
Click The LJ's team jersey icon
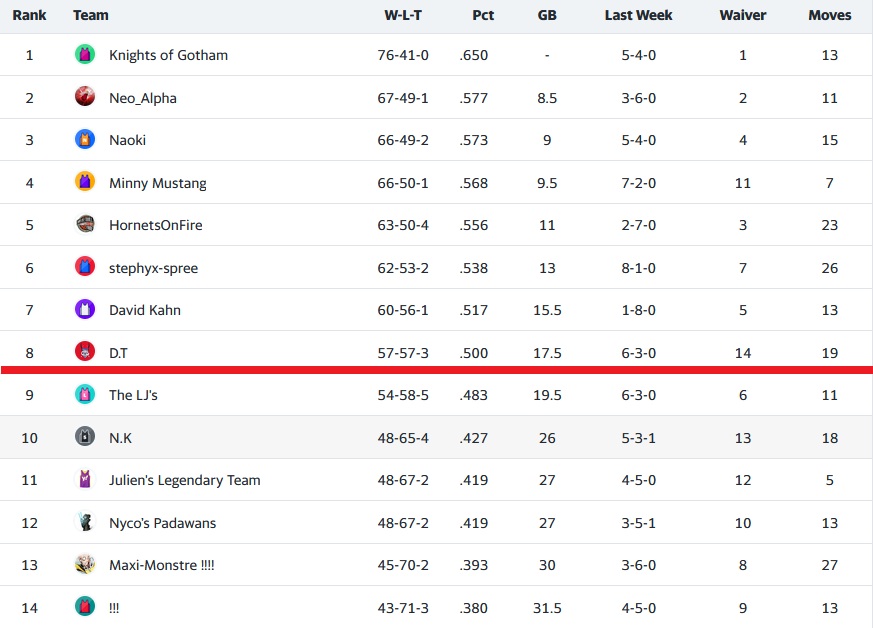(x=85, y=394)
